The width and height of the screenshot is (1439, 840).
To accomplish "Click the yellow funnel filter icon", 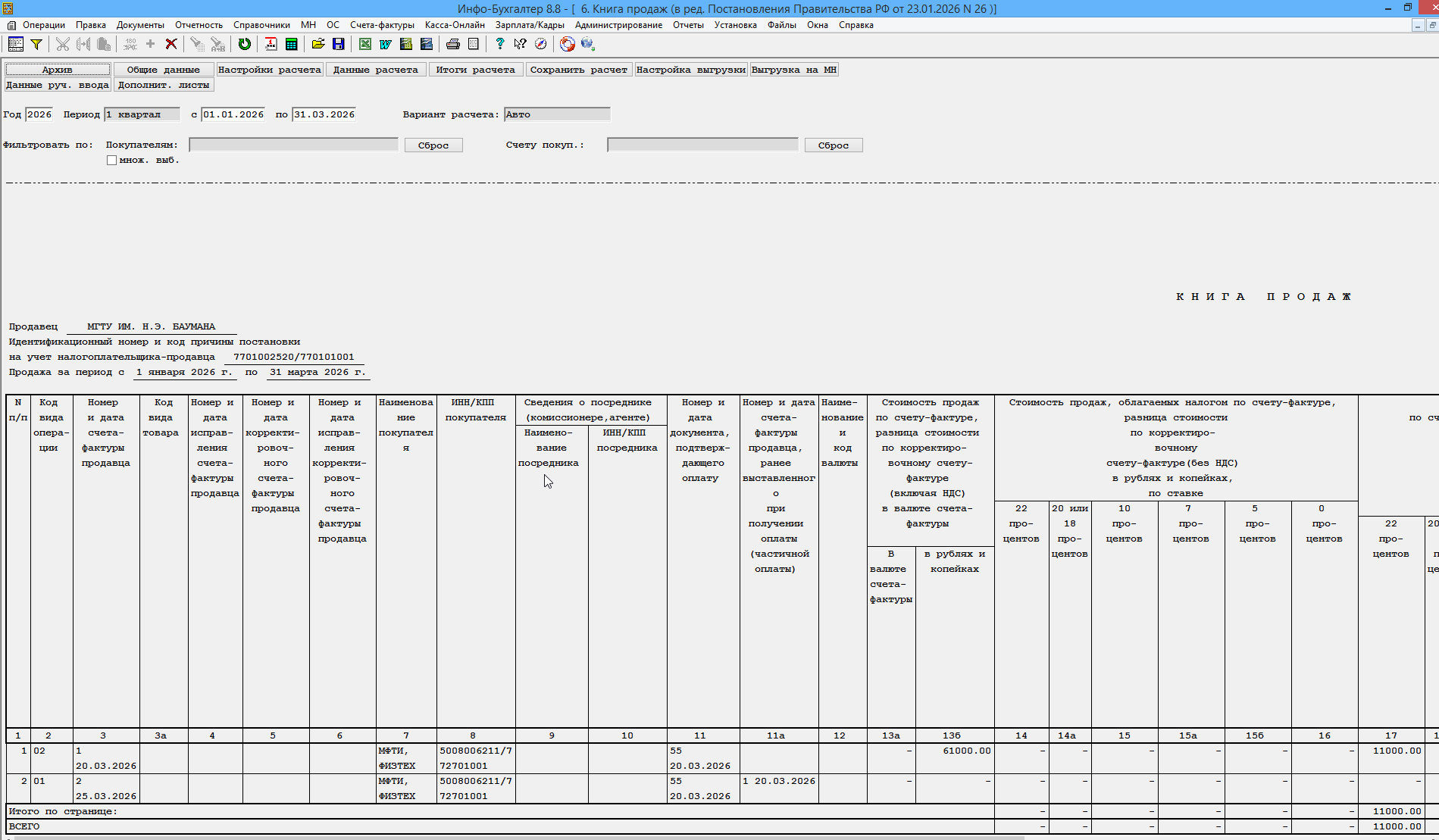I will pos(36,44).
